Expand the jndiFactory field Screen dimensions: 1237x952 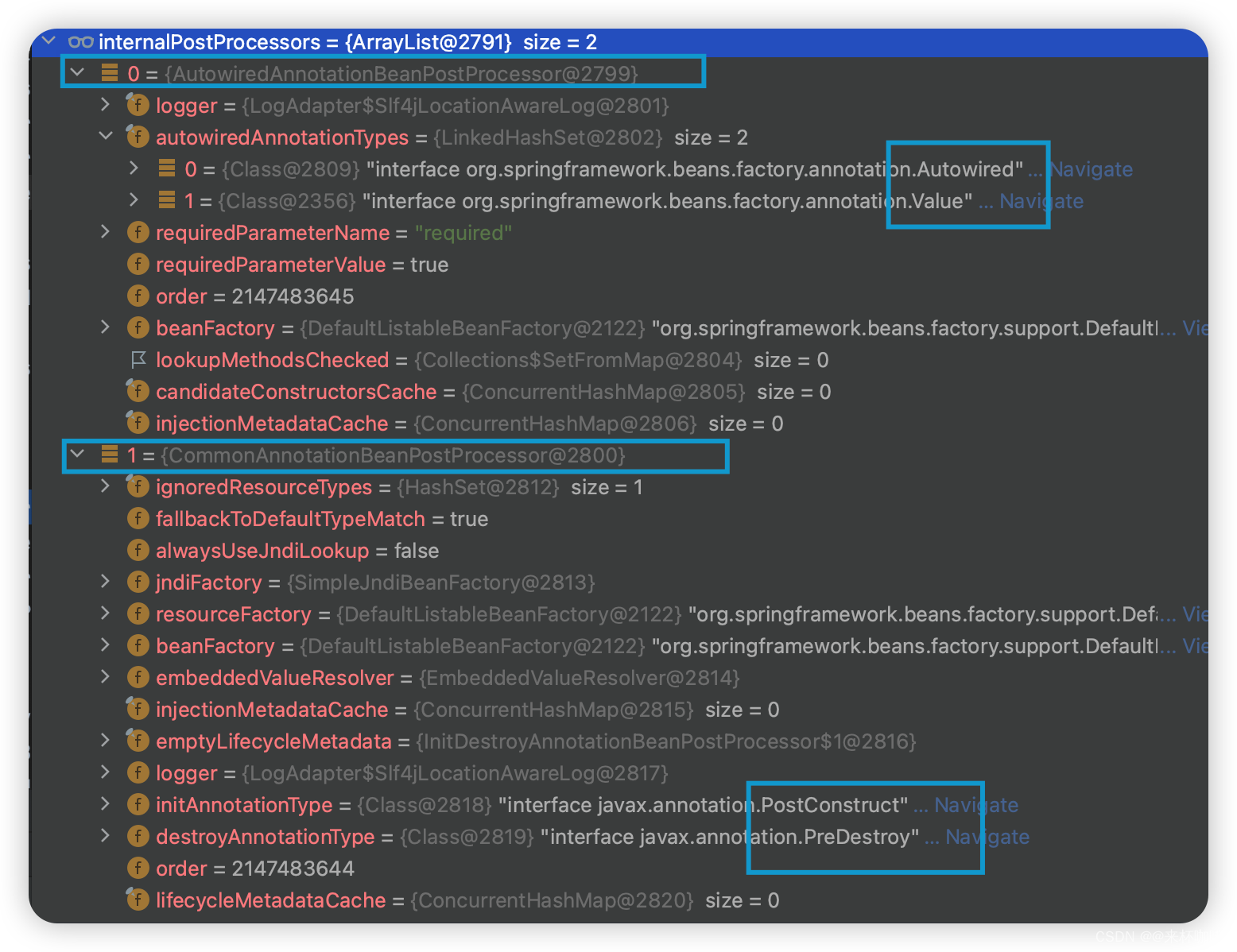pos(105,581)
